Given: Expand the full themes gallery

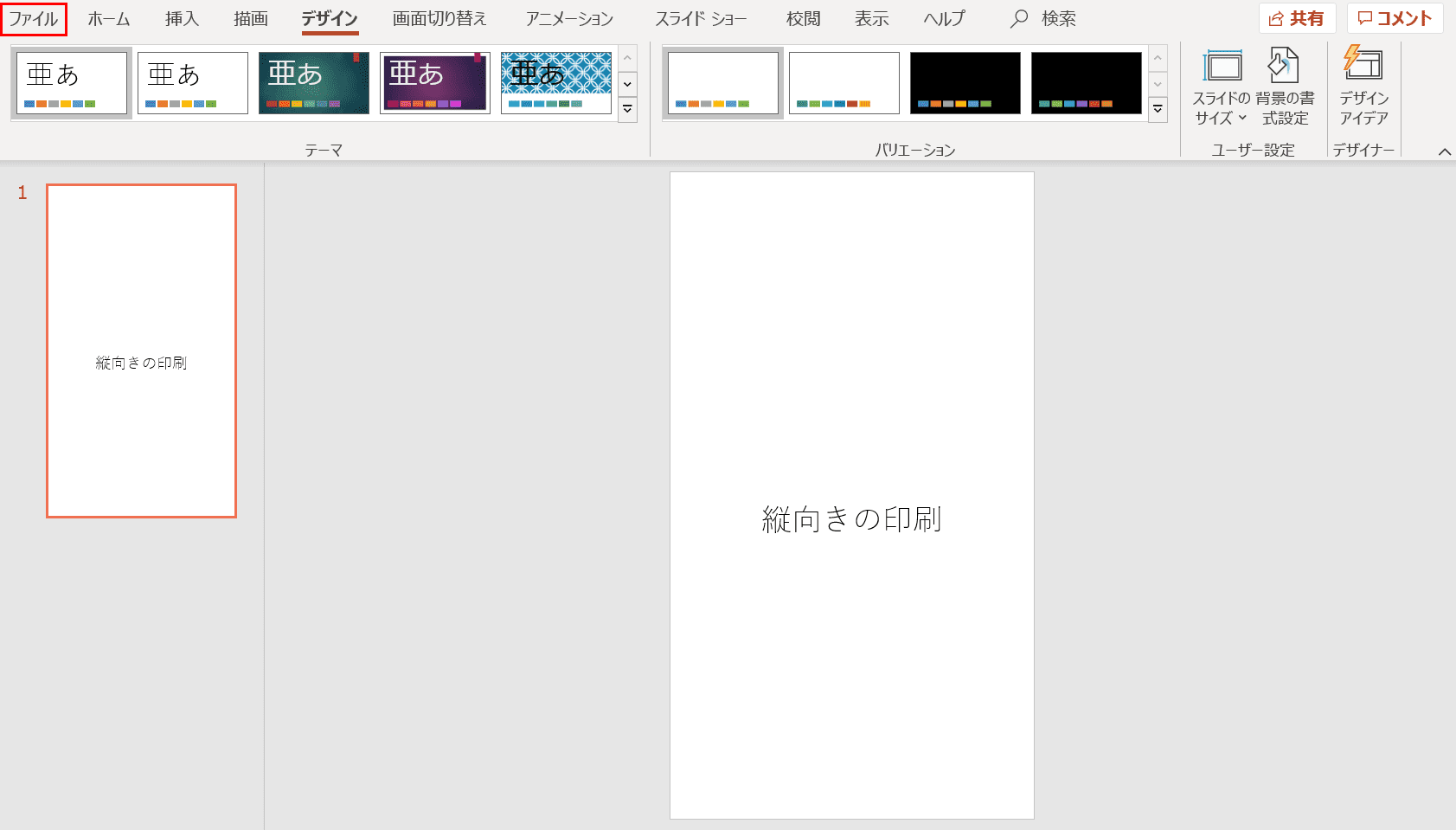Looking at the screenshot, I should 628,110.
